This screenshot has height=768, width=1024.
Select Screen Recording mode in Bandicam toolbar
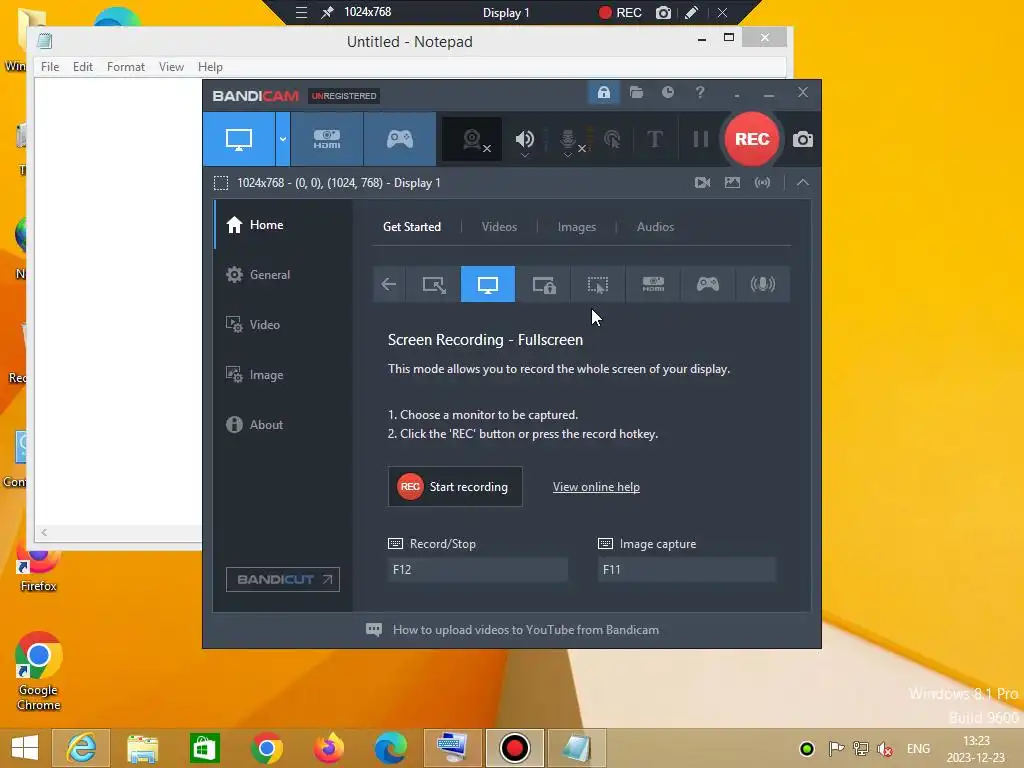pos(239,139)
